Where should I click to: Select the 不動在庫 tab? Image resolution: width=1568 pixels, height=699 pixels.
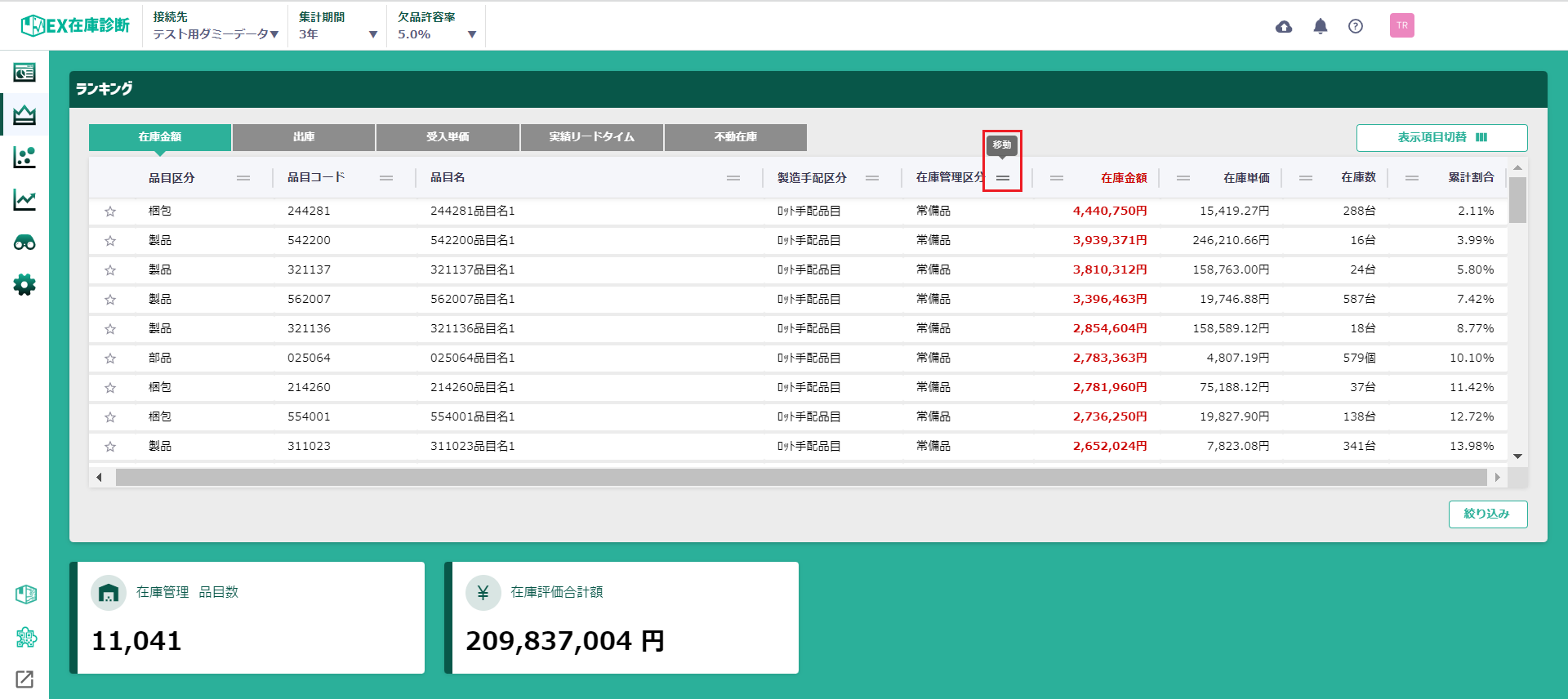click(735, 137)
